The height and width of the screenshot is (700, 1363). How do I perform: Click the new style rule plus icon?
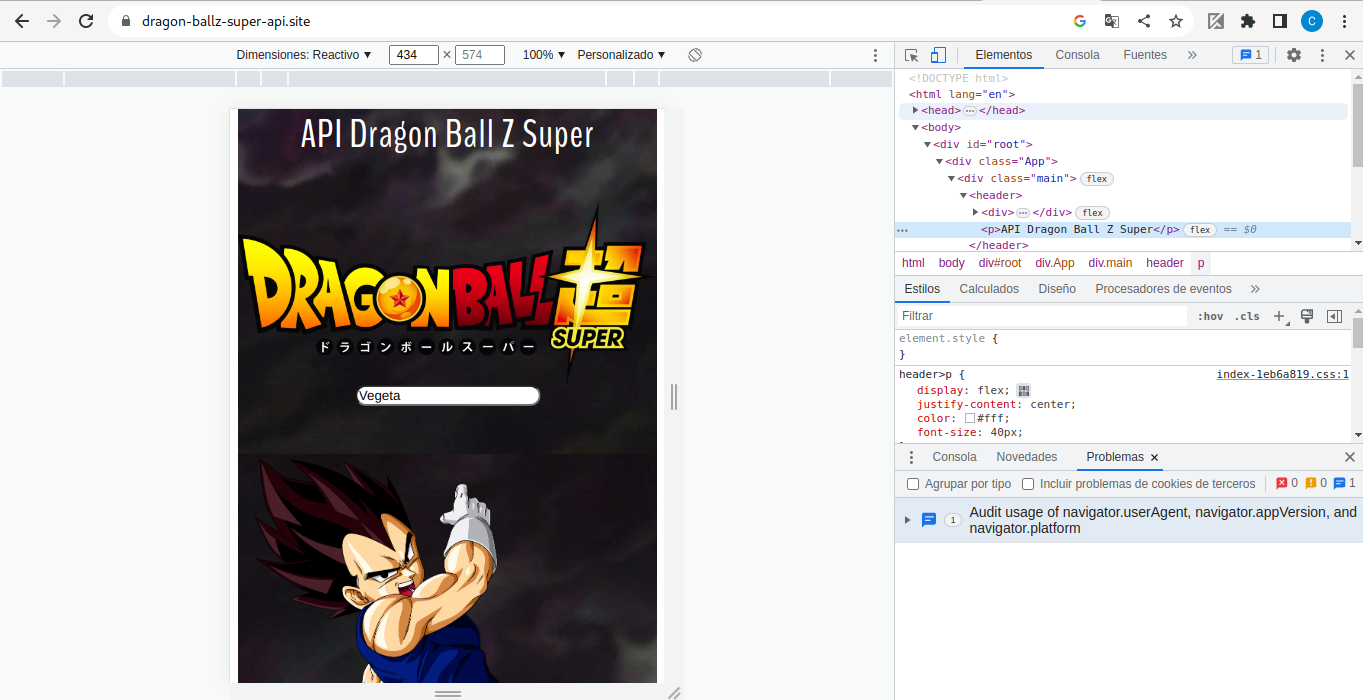coord(1279,316)
